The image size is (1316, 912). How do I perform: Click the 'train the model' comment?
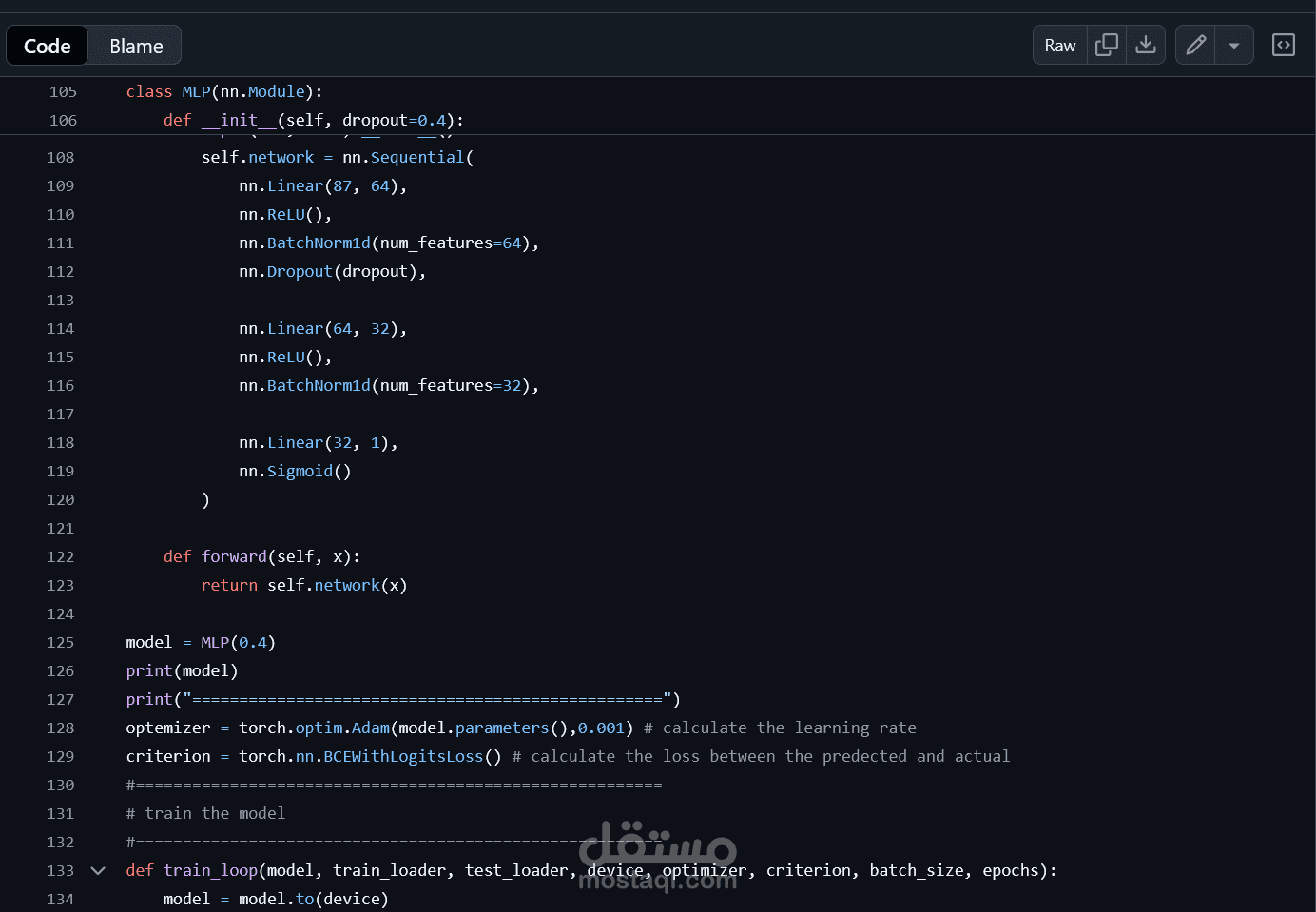(205, 813)
